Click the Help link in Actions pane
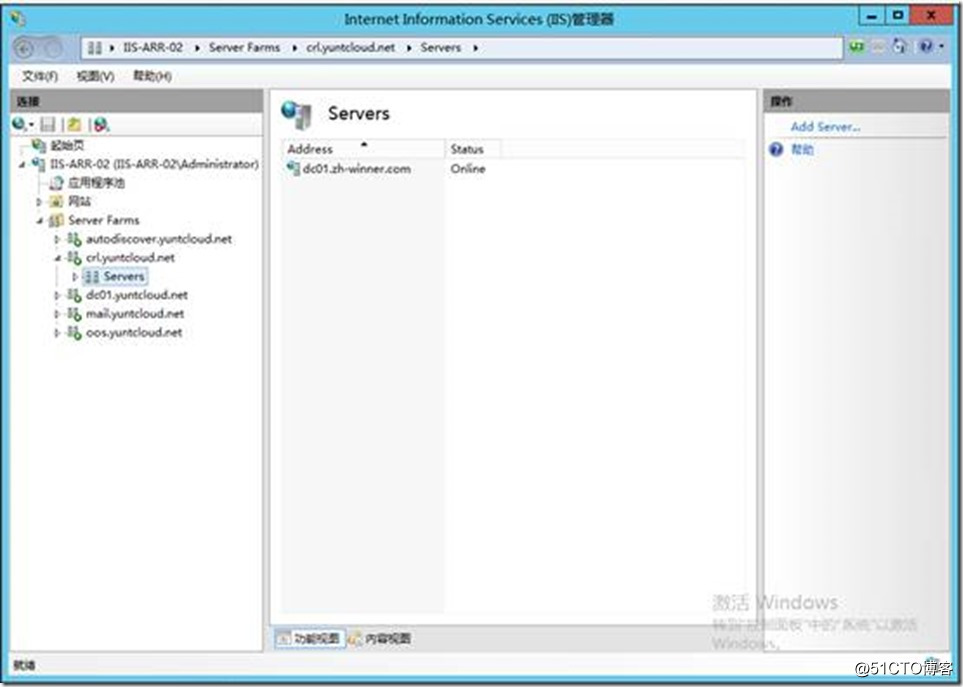 pos(801,149)
